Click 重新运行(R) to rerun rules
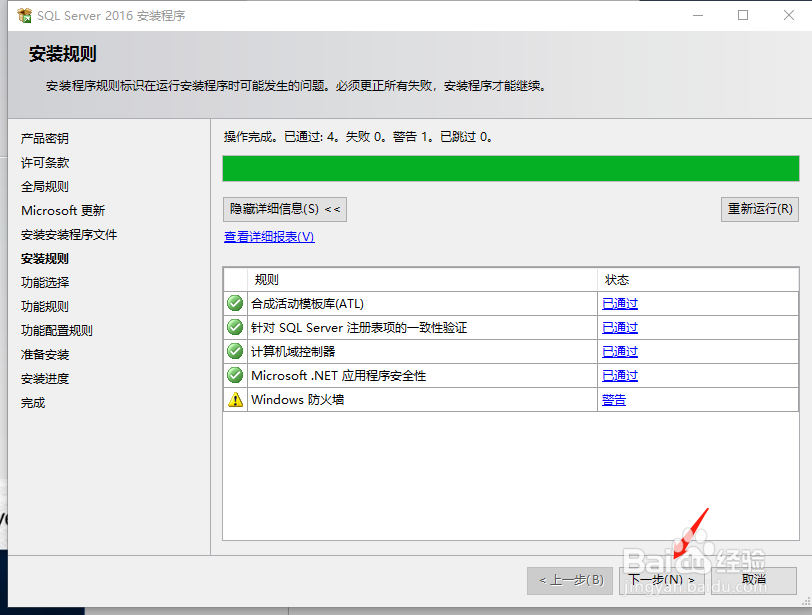Screen dimensions: 812x615 click(x=760, y=209)
